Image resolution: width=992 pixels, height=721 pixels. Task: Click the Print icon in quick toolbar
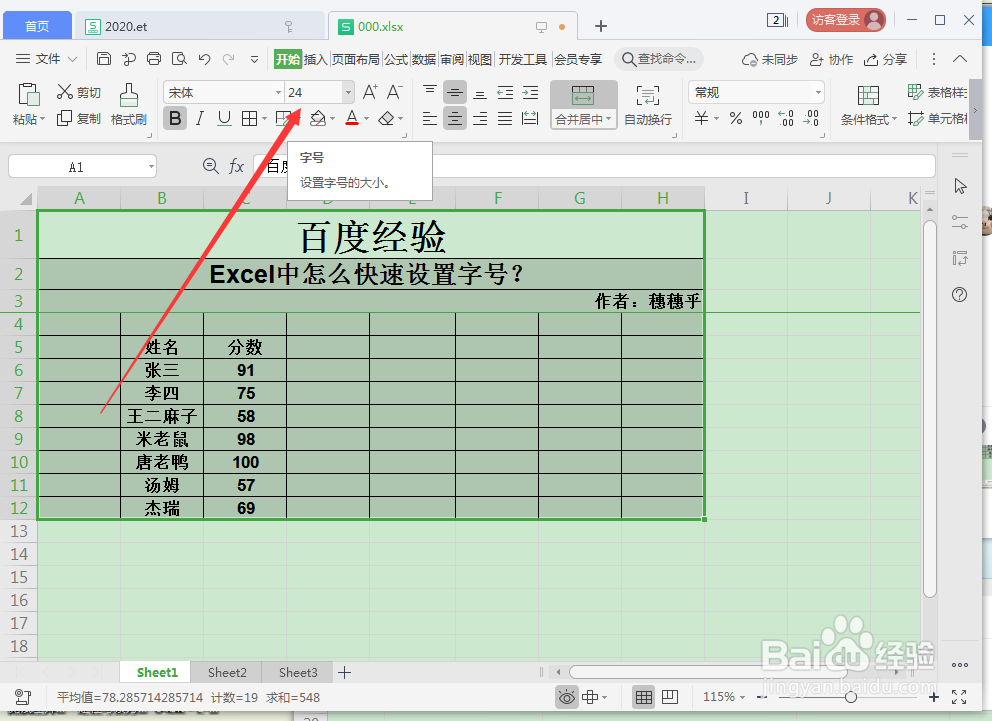point(154,59)
